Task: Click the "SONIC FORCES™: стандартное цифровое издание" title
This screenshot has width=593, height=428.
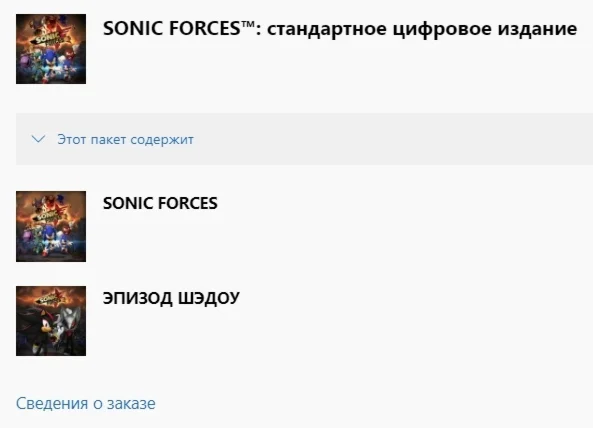Action: 340,29
